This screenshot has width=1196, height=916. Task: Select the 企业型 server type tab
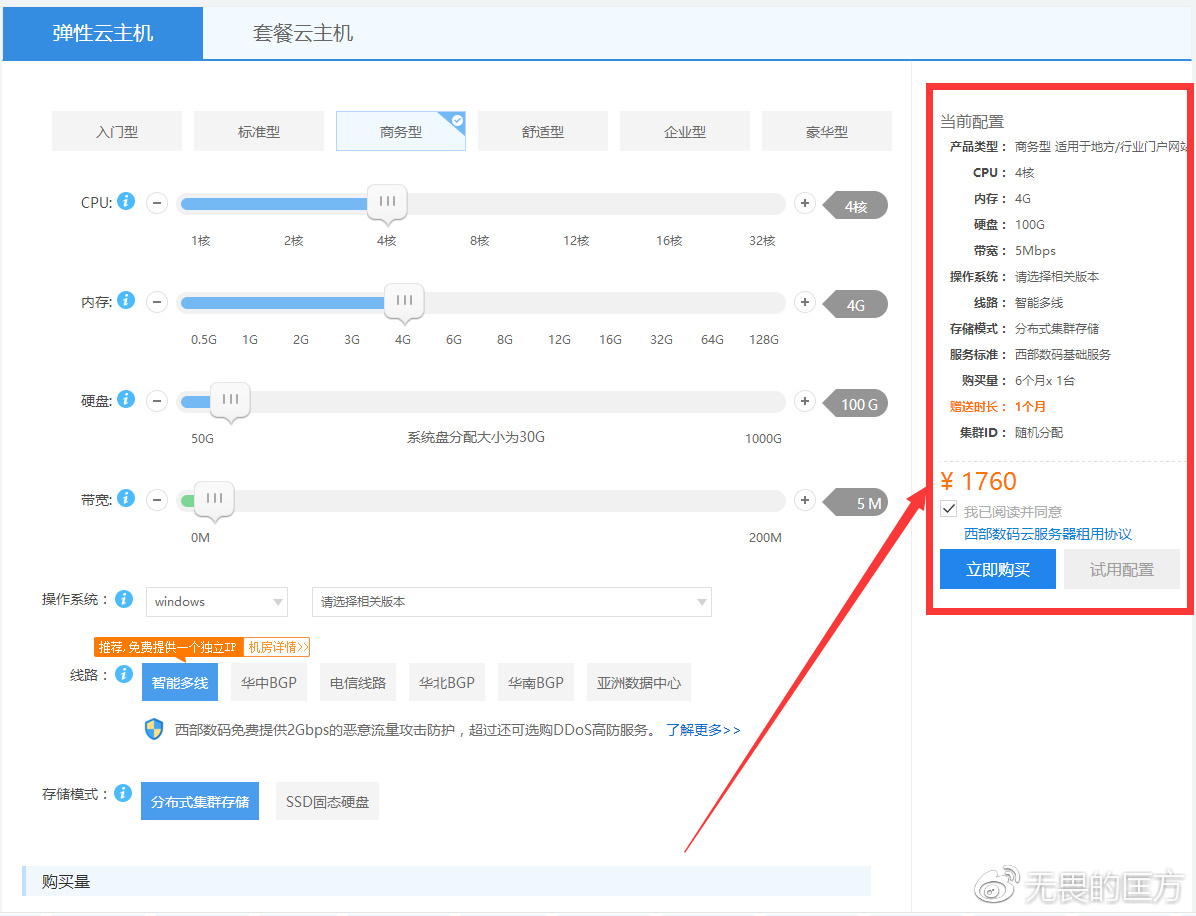coord(684,130)
